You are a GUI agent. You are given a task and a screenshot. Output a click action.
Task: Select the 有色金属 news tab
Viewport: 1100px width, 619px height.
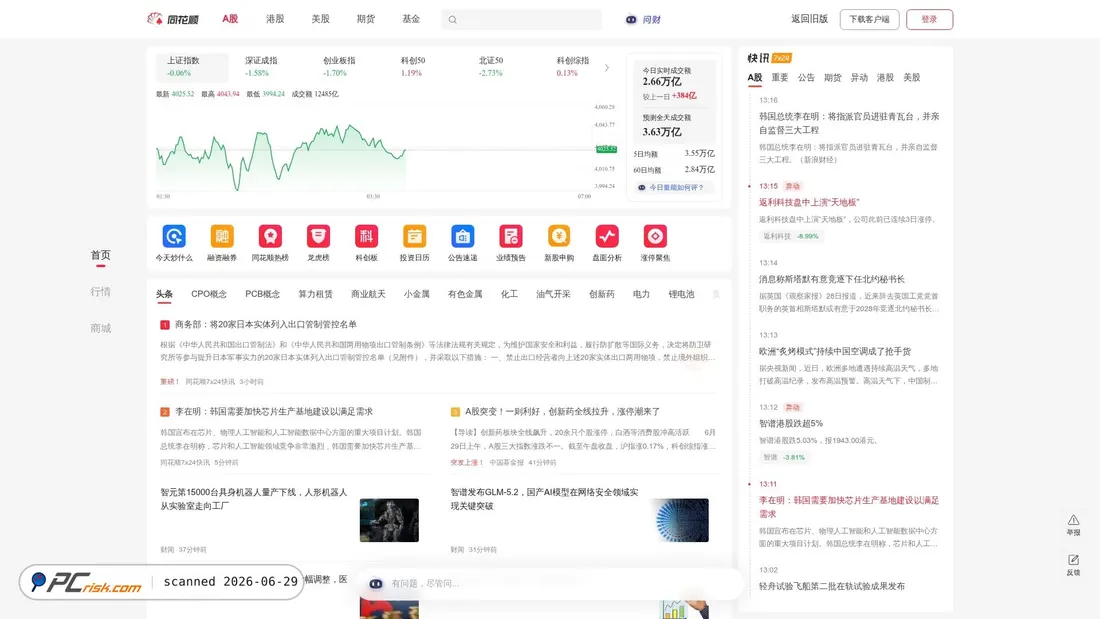[465, 294]
